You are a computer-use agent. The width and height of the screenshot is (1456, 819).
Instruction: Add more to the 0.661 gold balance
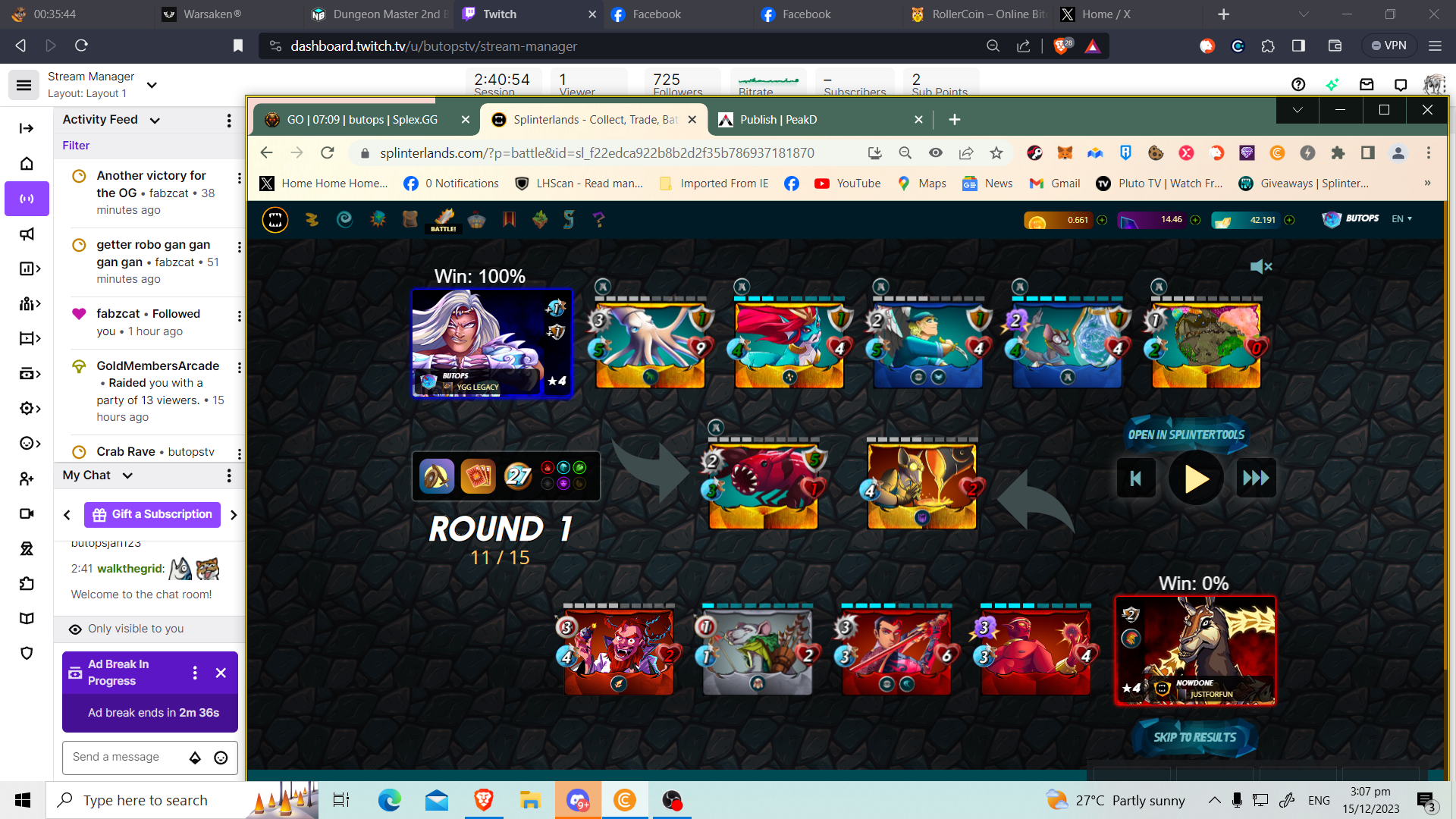point(1102,220)
